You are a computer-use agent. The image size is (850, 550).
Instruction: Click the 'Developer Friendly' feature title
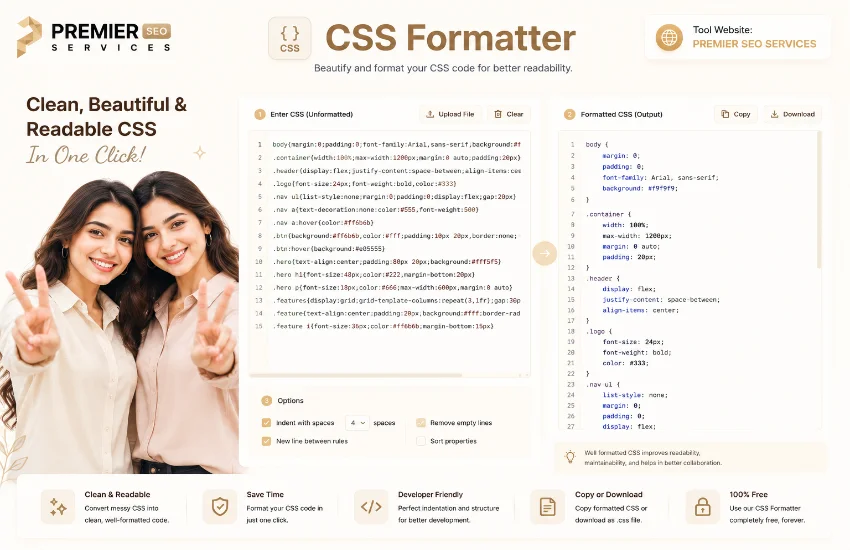coord(430,494)
